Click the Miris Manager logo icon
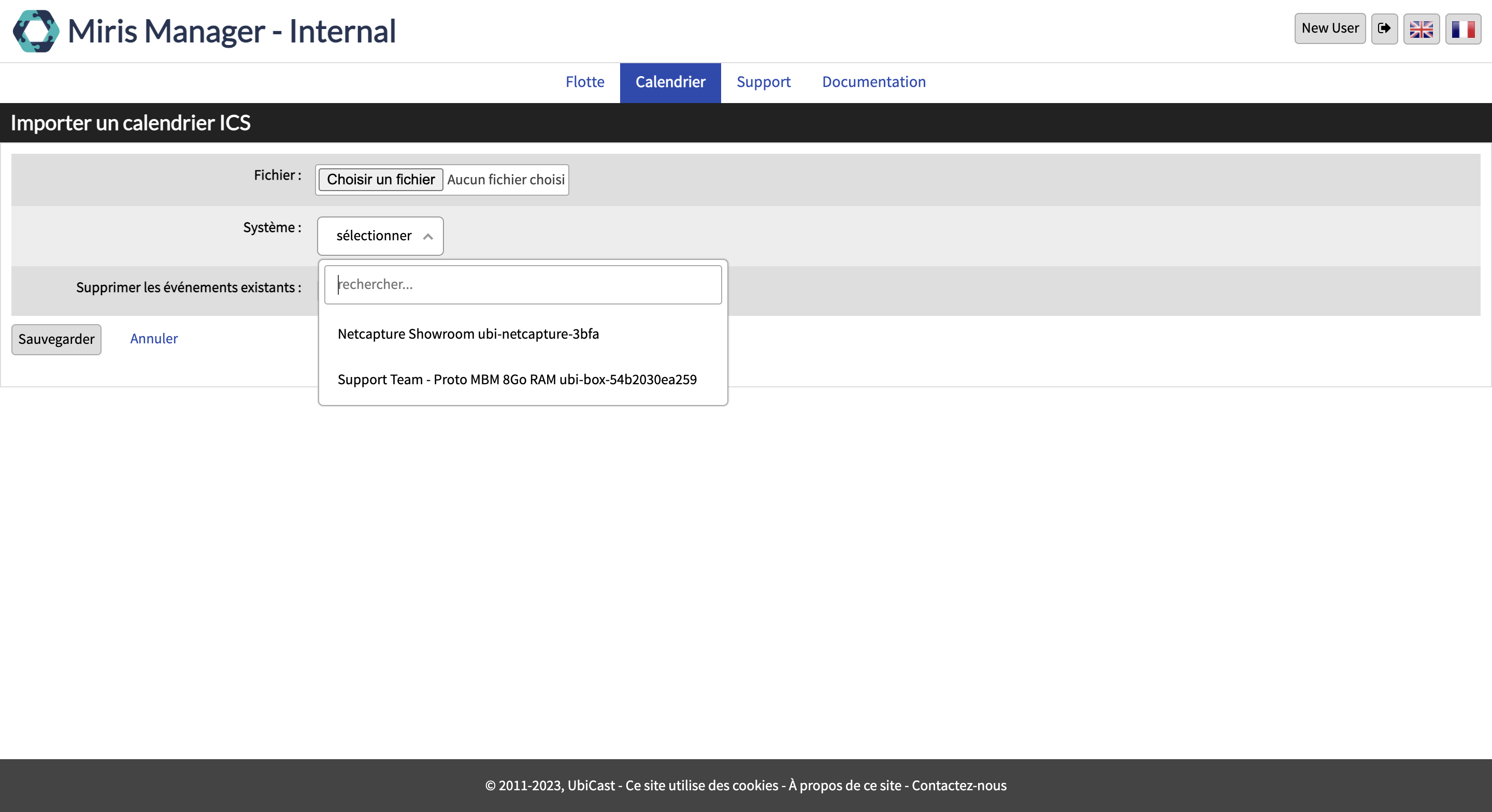The width and height of the screenshot is (1492, 812). (36, 31)
